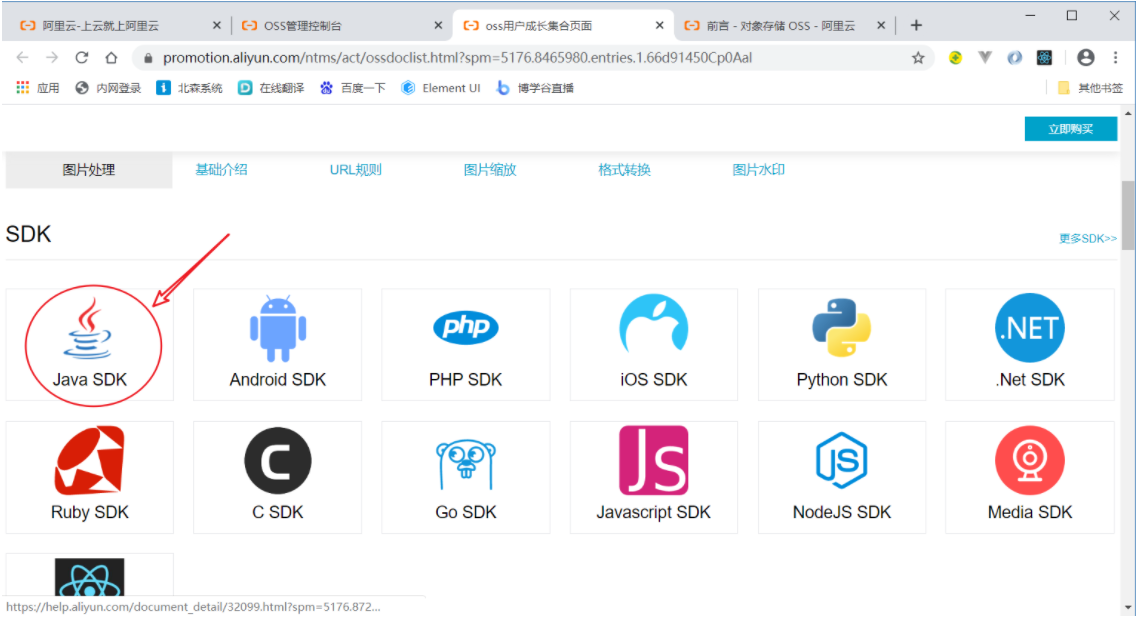Open the 博学谷直播 bookmark
The width and height of the screenshot is (1136, 624).
click(535, 88)
